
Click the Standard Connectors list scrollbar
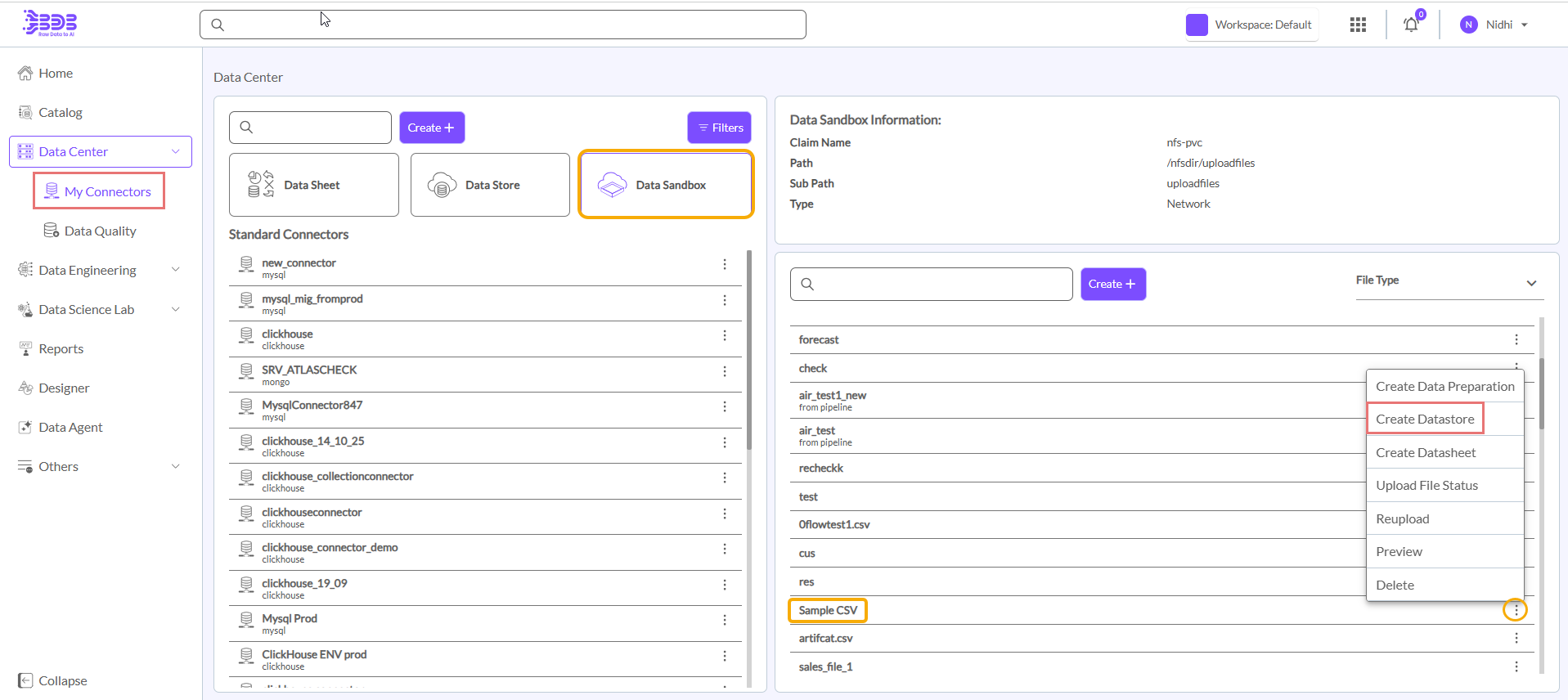point(748,352)
